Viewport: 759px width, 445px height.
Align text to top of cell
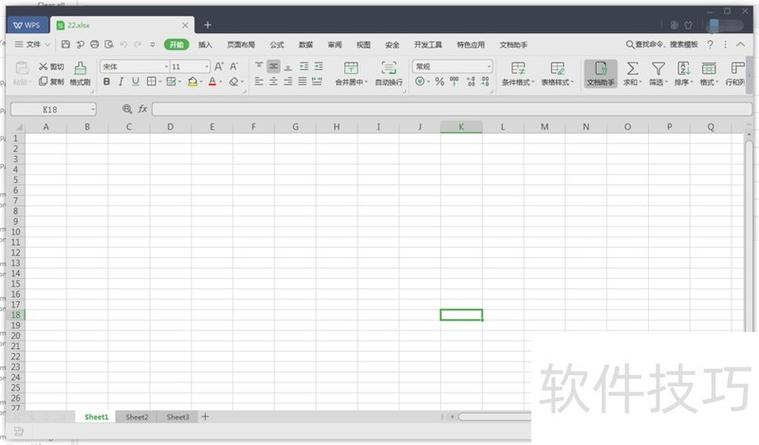point(259,66)
